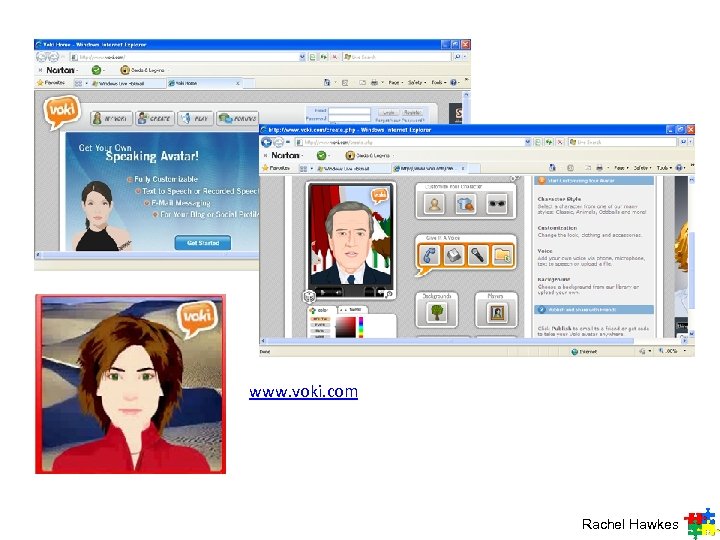
Task: Open Favorites in the Voki Home window
Action: tap(51, 83)
